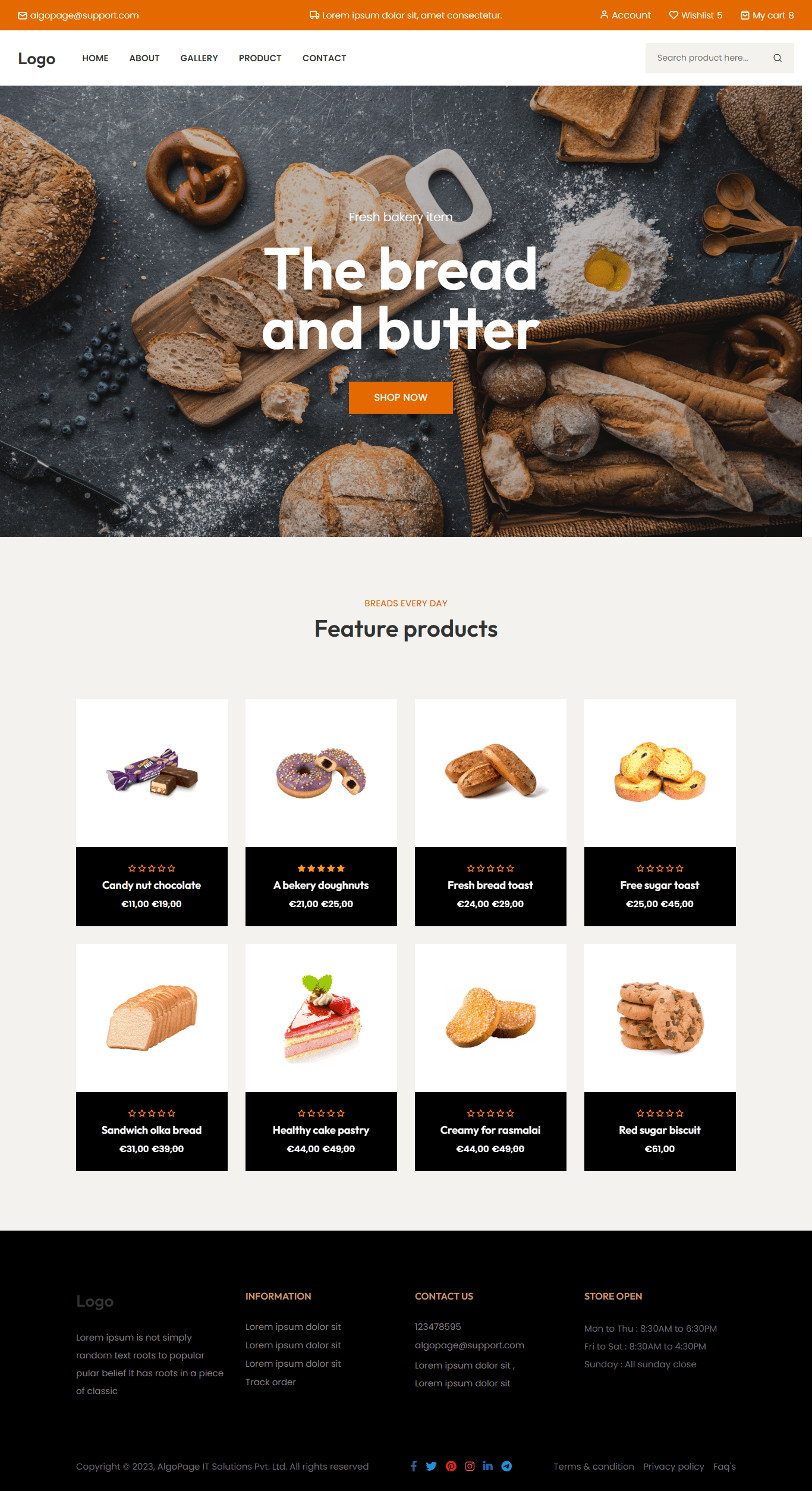Open the Wishlist heart icon
The height and width of the screenshot is (1491, 812).
pyautogui.click(x=673, y=15)
